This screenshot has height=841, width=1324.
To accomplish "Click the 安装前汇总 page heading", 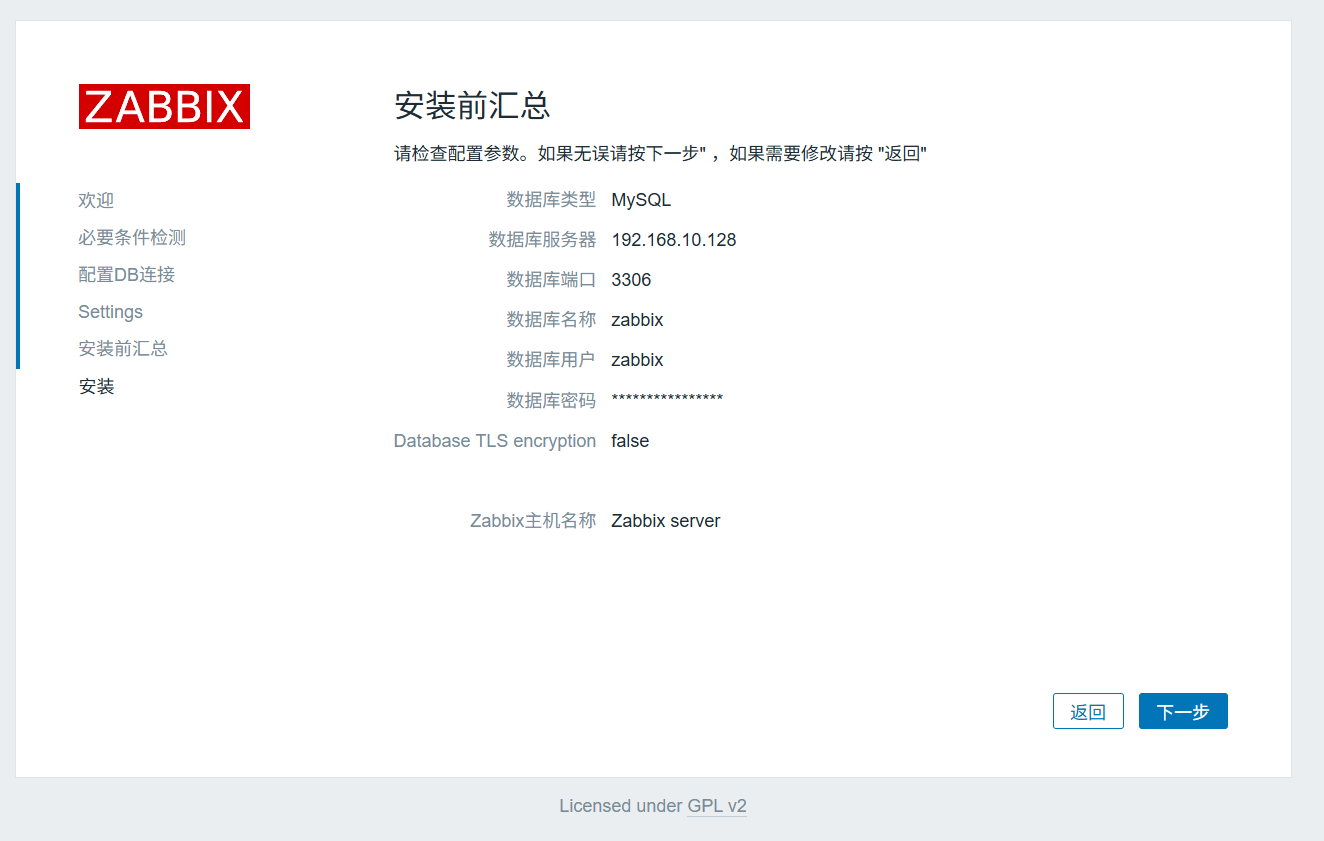I will point(472,105).
